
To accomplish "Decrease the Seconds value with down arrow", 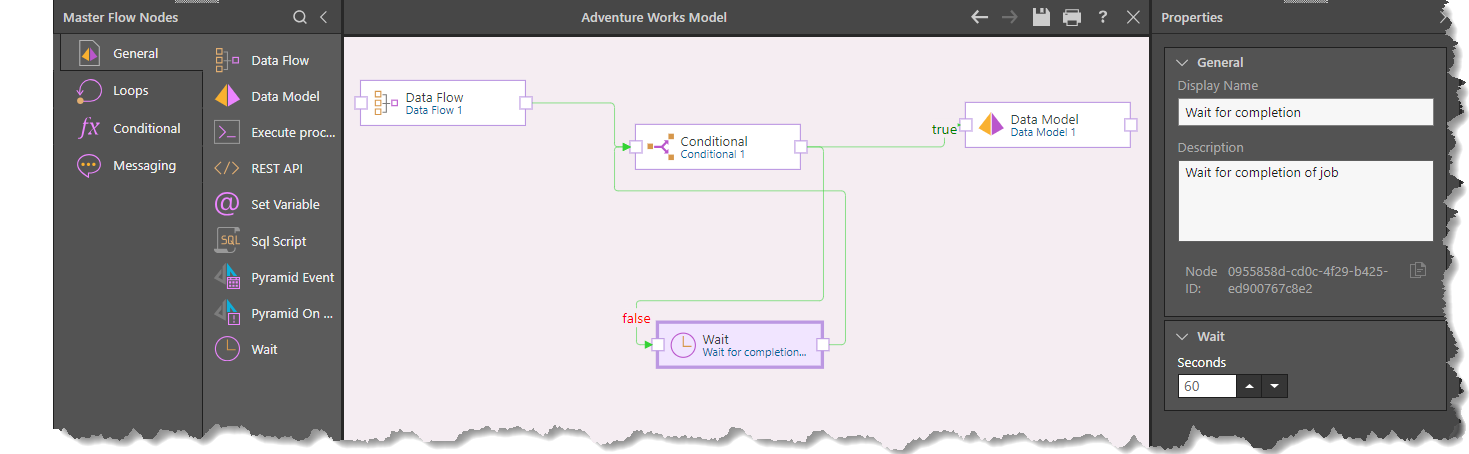I will click(x=1275, y=386).
